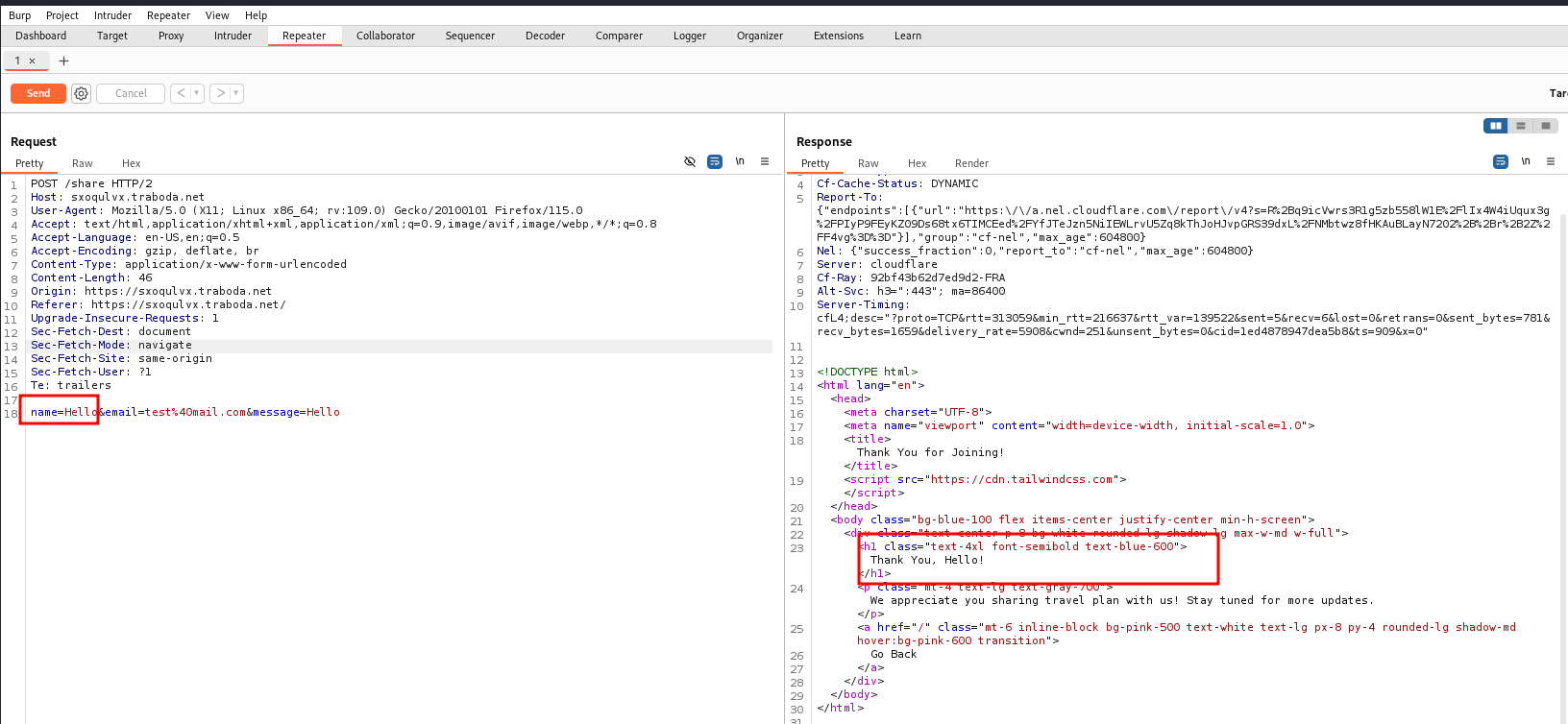The image size is (1568, 724).
Task: Open the back-history dropdown arrow
Action: click(197, 93)
